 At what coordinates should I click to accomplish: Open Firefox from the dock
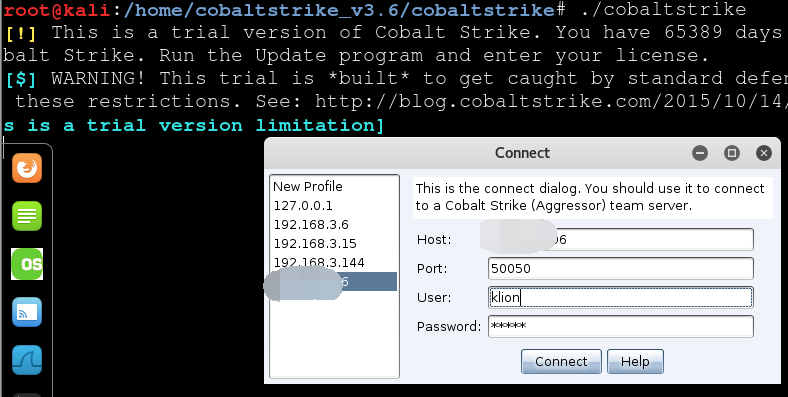coord(27,168)
